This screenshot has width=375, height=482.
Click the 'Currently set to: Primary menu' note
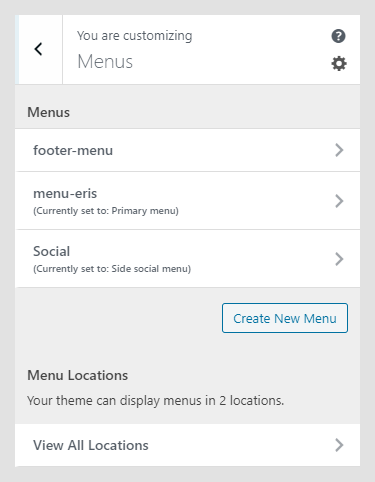pos(106,211)
